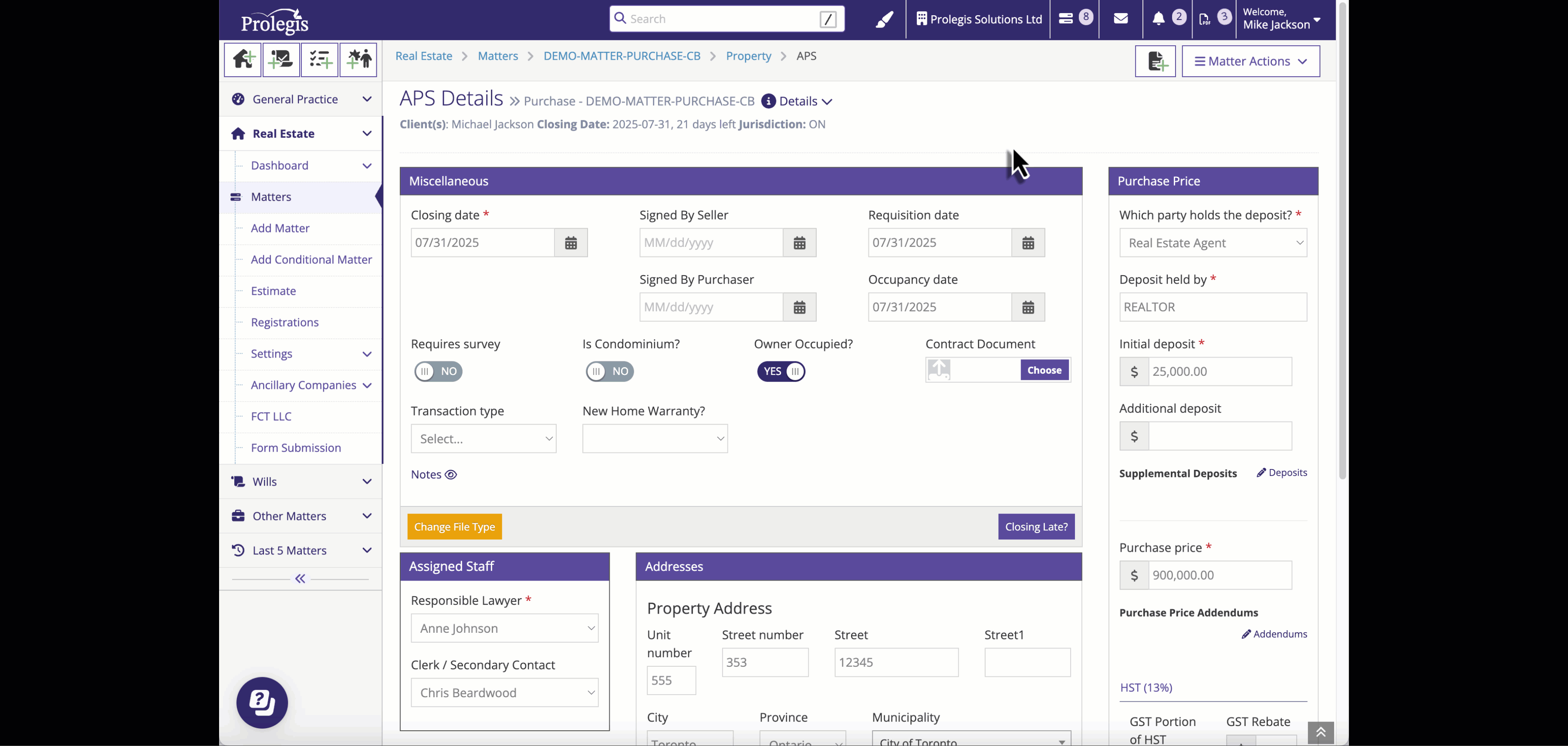
Task: Click the add document icon button
Action: click(x=1155, y=61)
